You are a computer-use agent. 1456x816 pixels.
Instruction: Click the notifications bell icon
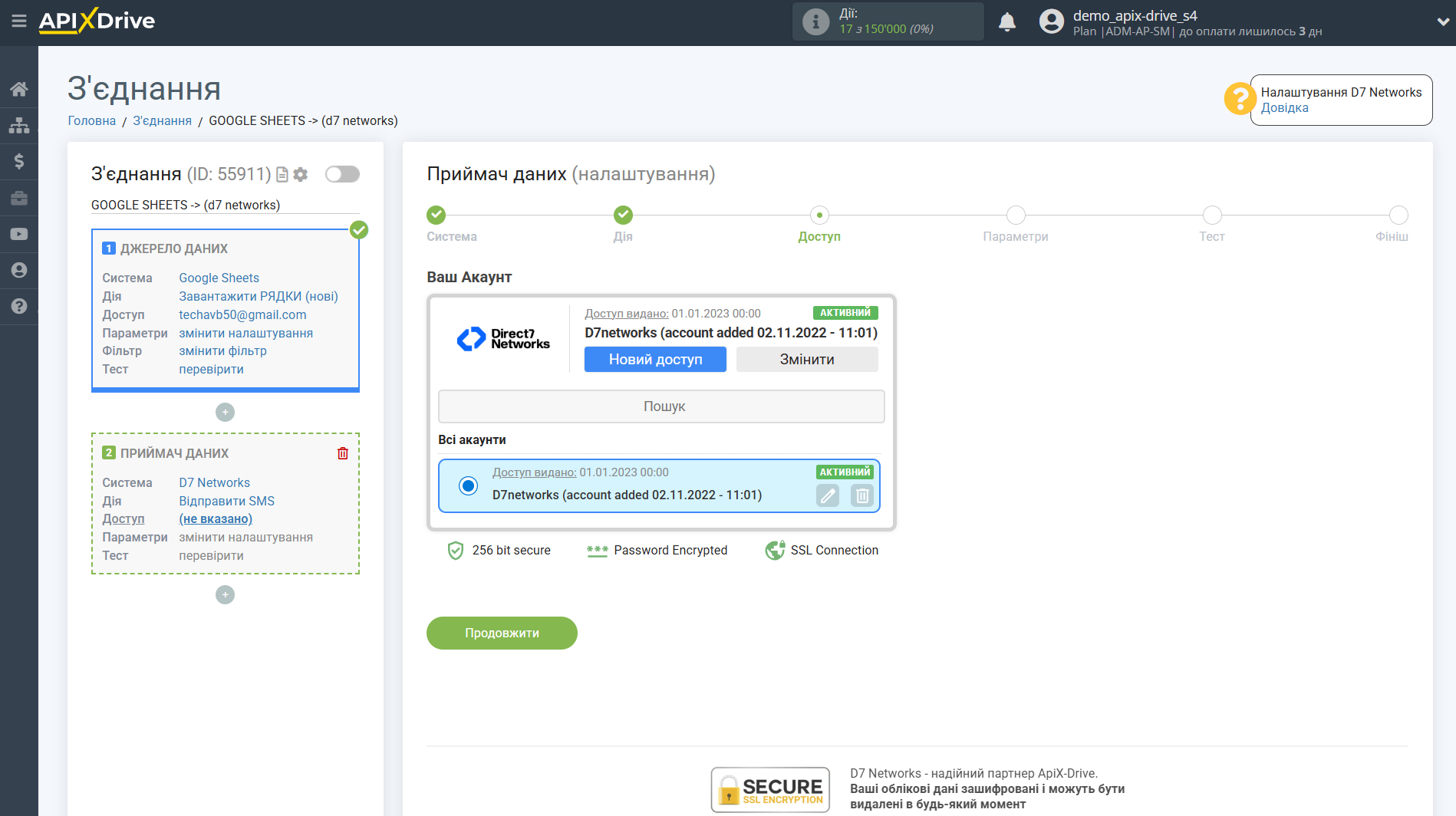1006,22
